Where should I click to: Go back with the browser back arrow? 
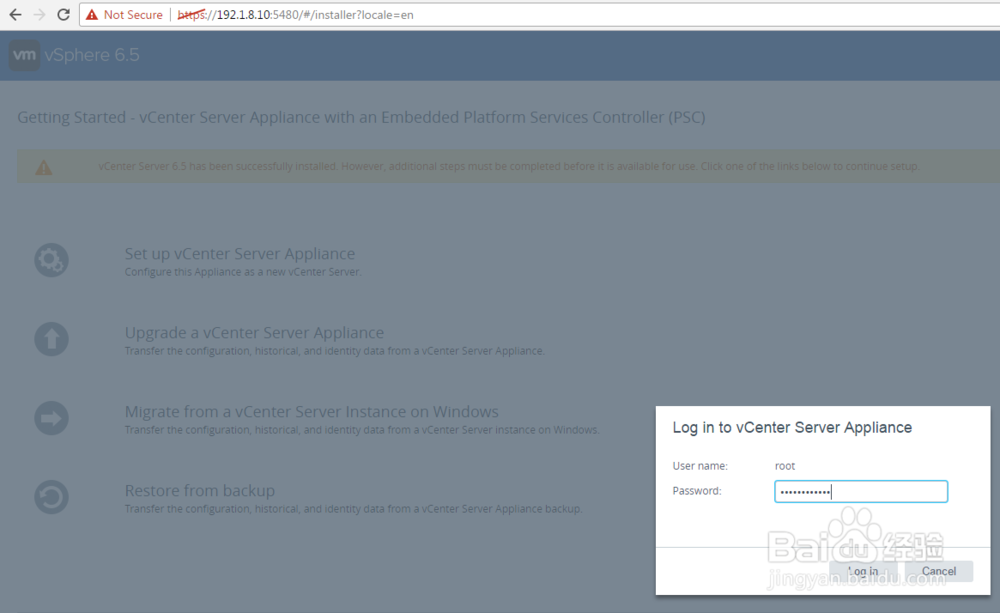tap(15, 15)
